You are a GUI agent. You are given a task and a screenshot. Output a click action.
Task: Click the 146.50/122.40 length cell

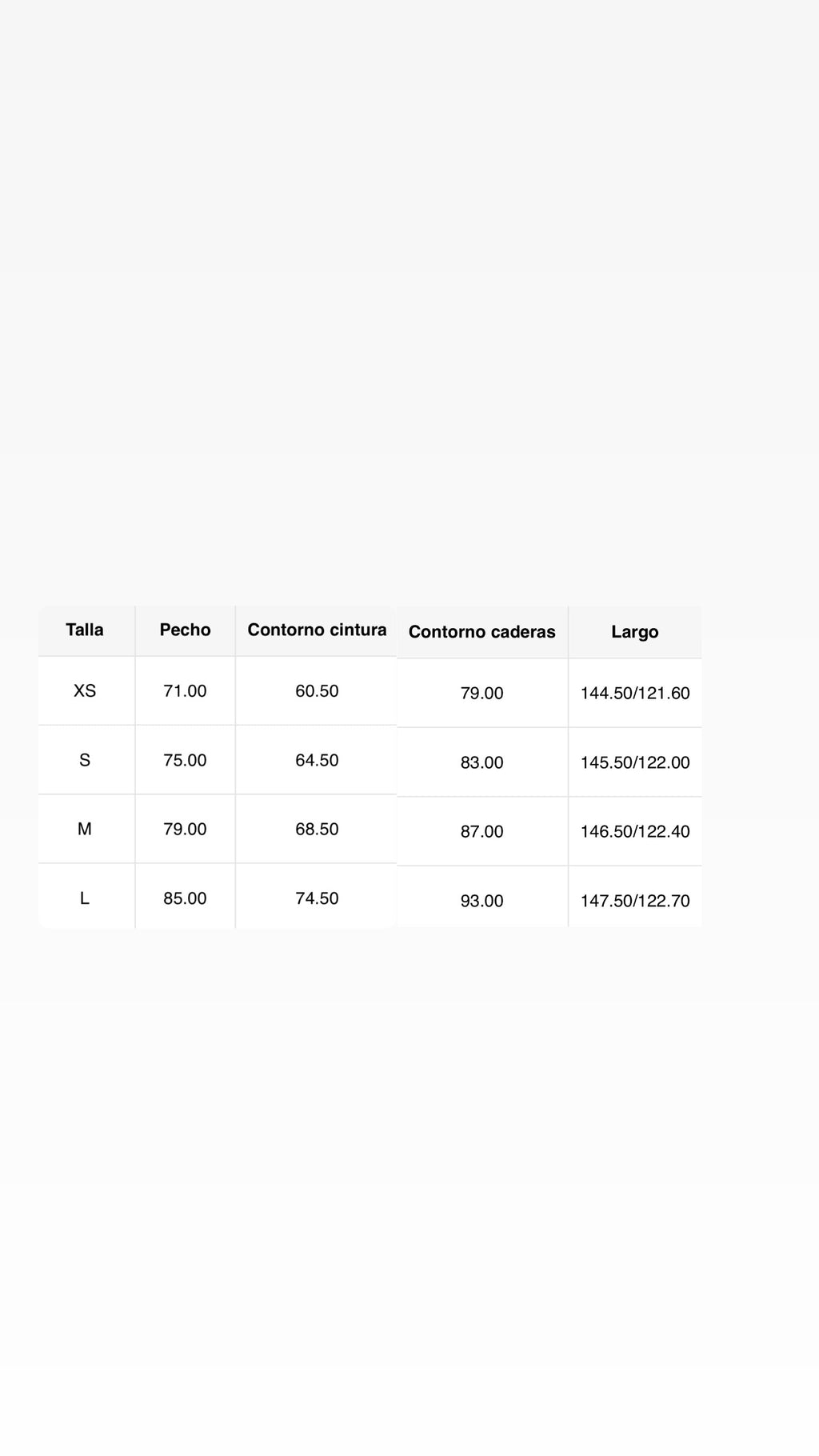click(x=635, y=832)
